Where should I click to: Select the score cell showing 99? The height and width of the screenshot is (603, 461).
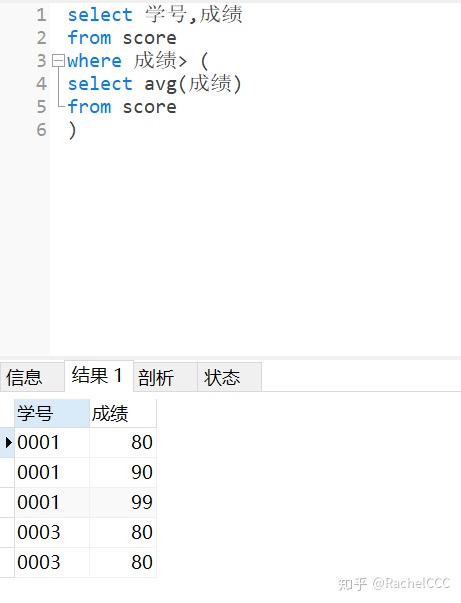coord(123,502)
